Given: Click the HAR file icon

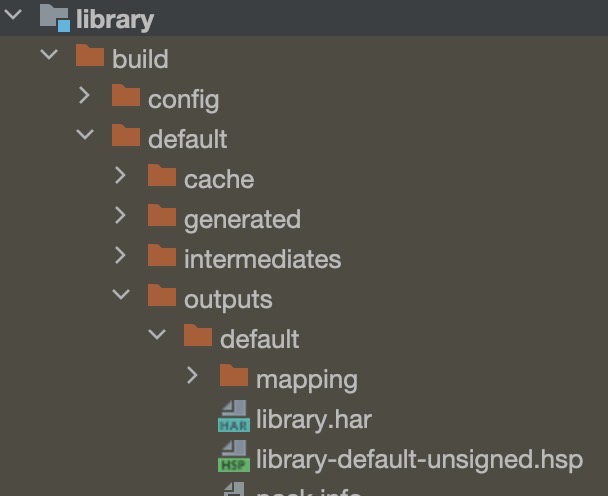Looking at the screenshot, I should [234, 416].
